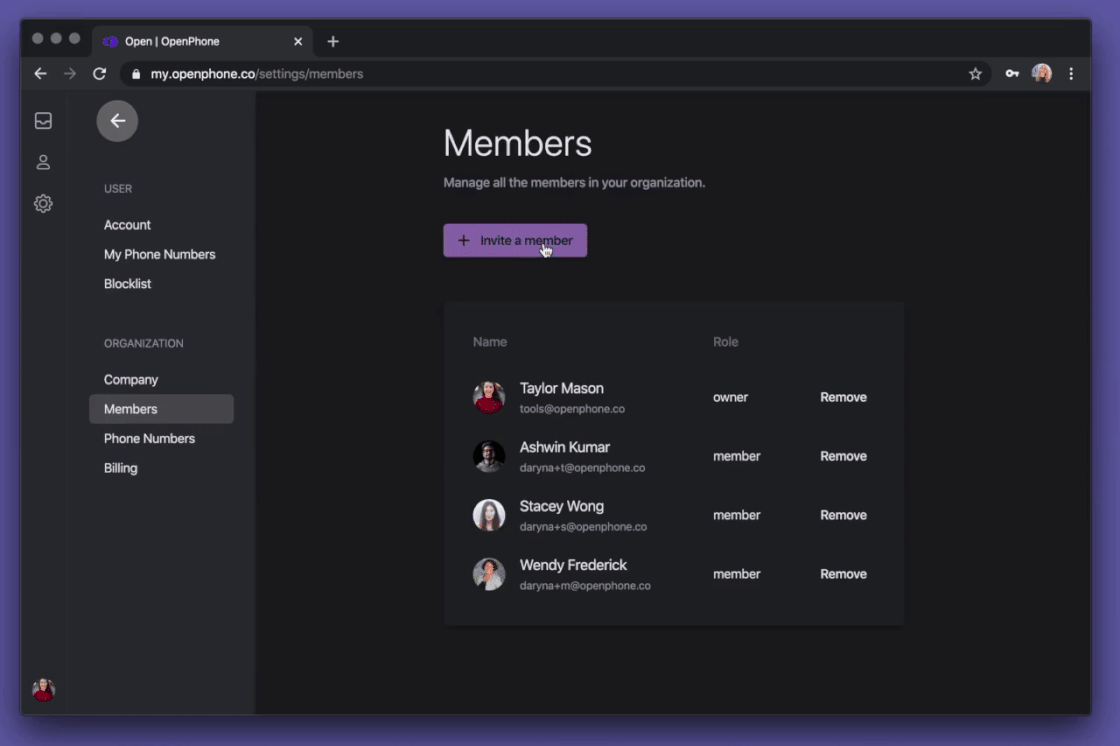Bookmark page with the star icon

point(975,74)
